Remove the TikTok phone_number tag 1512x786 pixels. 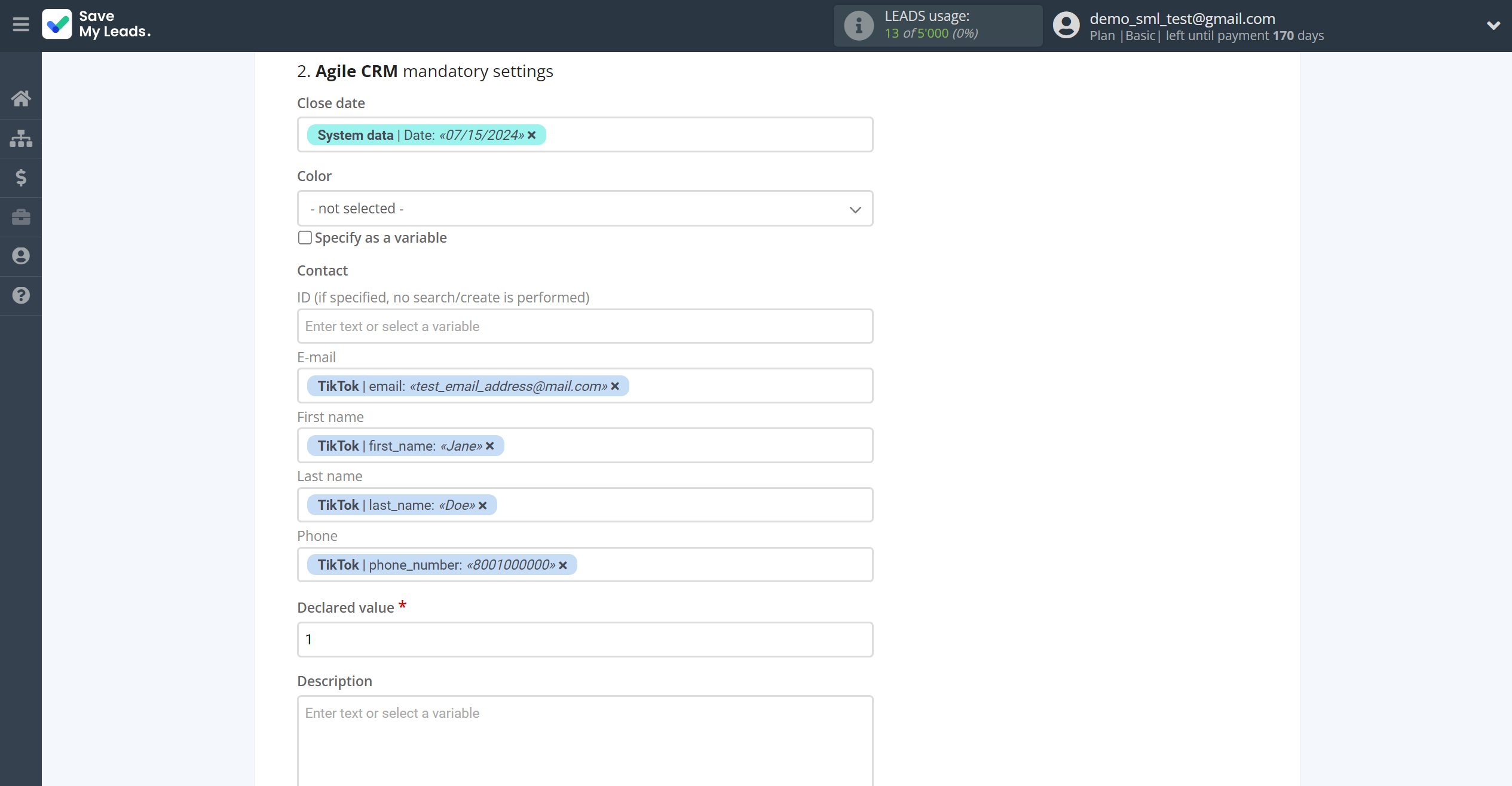(x=563, y=565)
